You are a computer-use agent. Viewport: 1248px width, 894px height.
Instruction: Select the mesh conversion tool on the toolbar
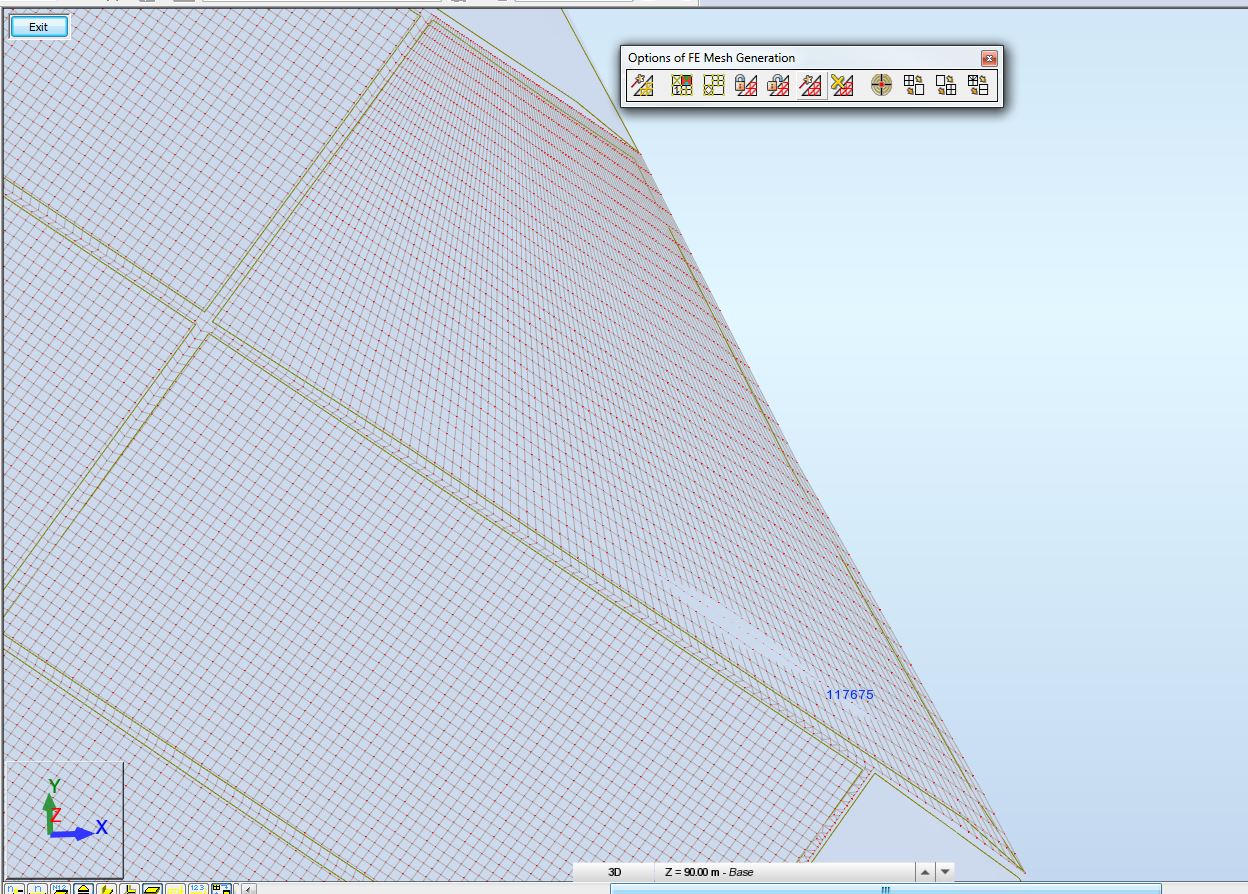978,86
